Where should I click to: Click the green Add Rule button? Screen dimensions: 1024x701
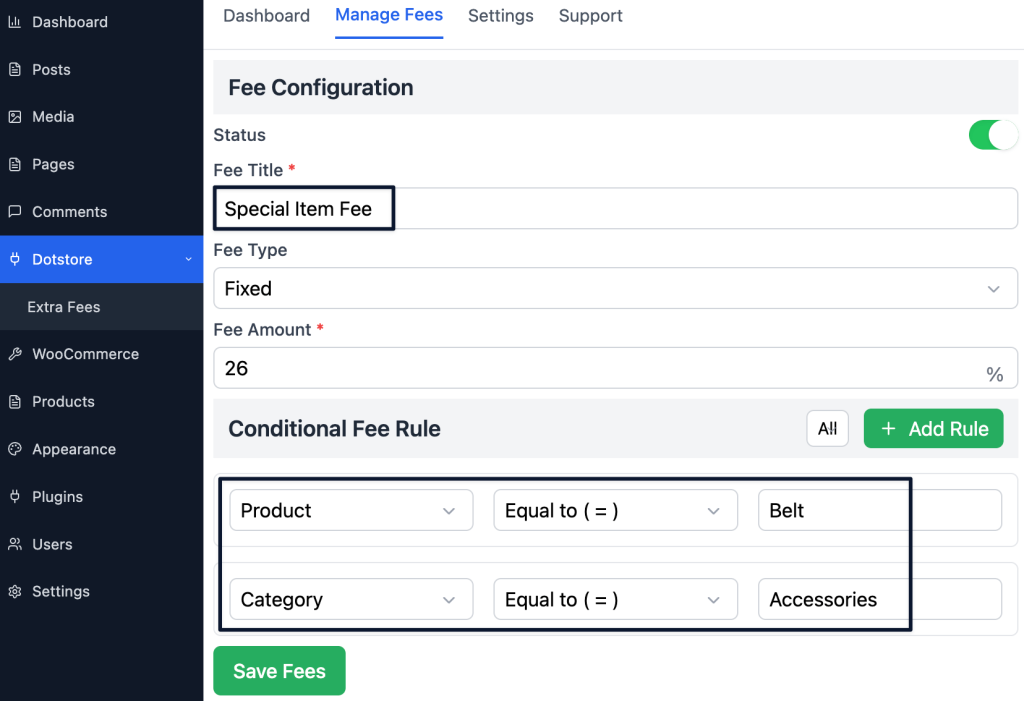(x=933, y=428)
